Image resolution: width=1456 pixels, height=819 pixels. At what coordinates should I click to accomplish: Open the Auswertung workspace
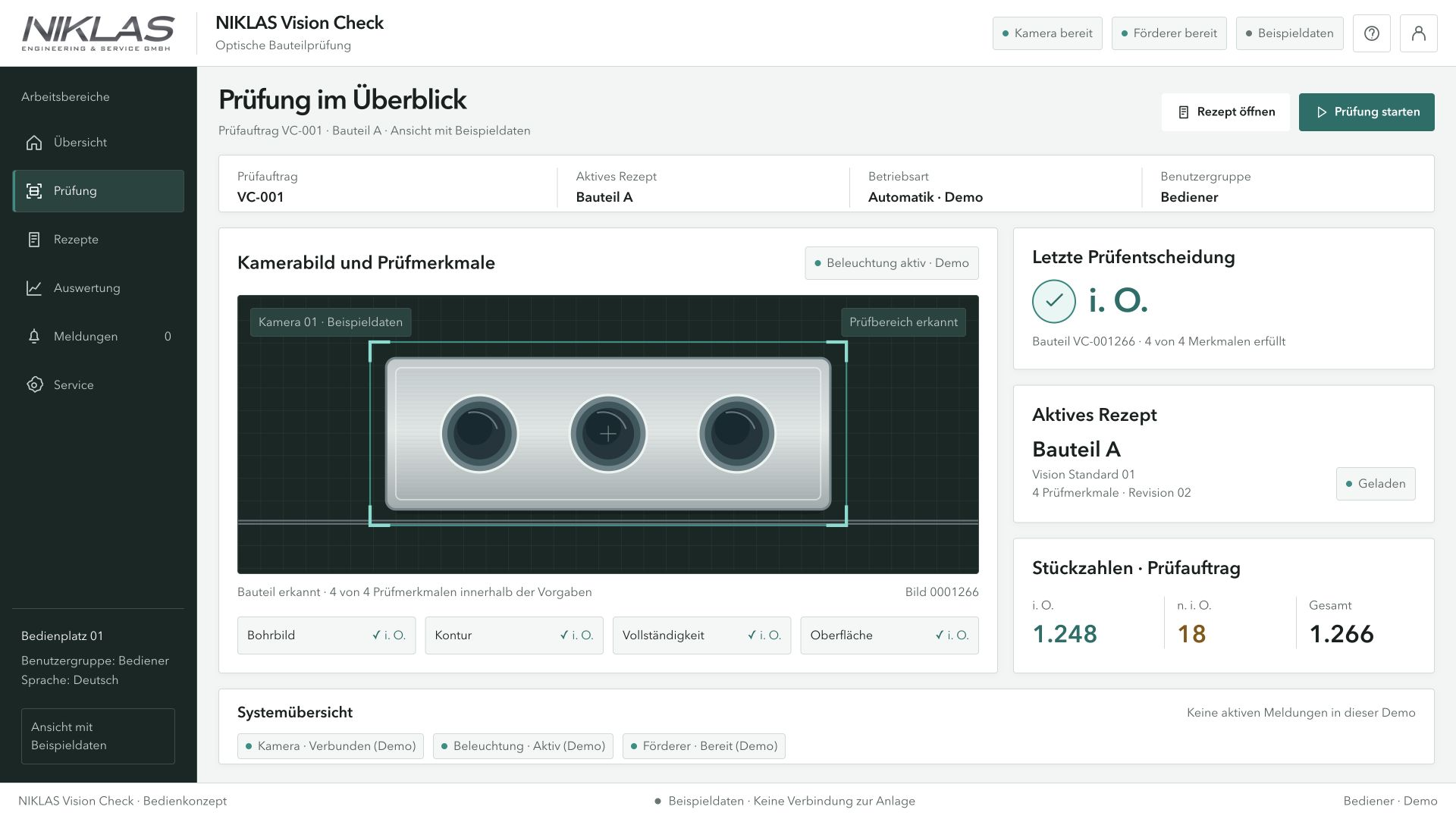(x=98, y=288)
